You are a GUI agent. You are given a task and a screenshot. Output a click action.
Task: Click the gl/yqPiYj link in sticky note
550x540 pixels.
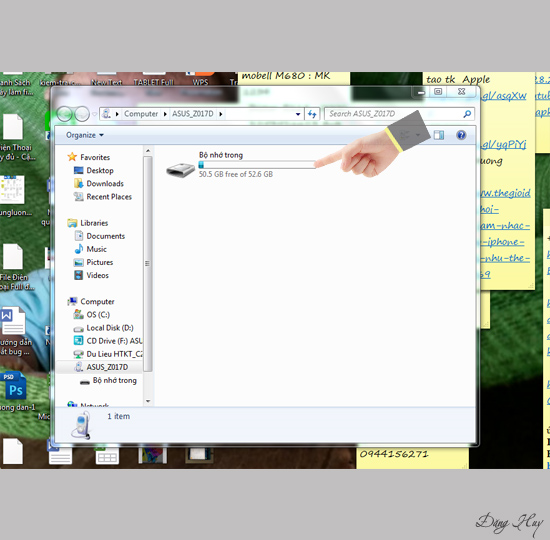pyautogui.click(x=504, y=144)
